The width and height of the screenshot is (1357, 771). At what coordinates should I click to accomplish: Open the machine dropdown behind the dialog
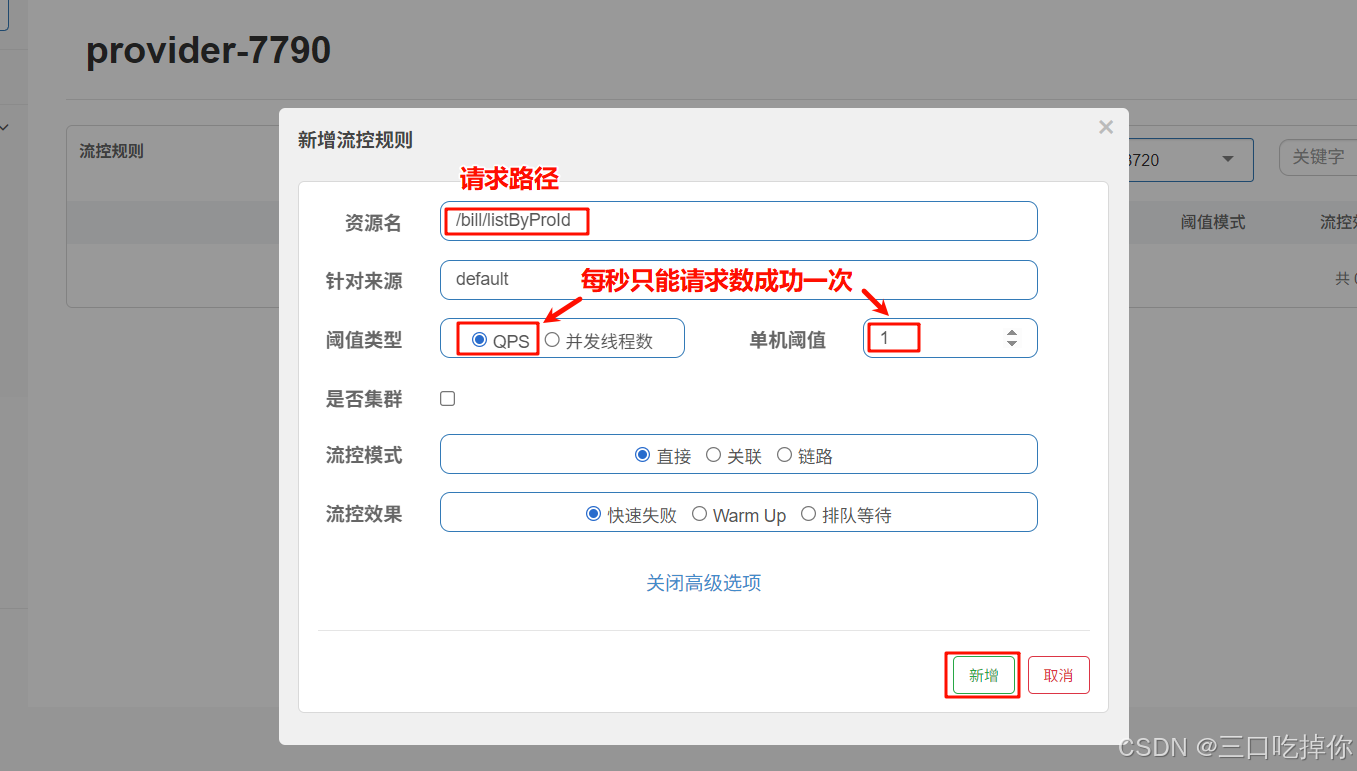(1190, 160)
